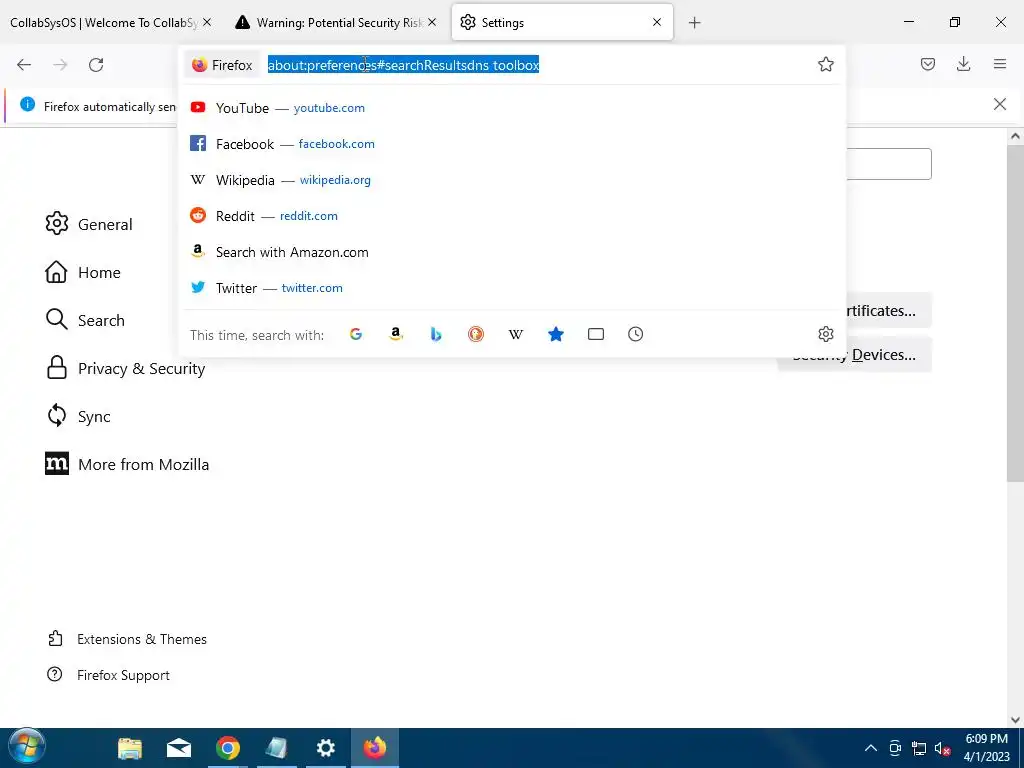
Task: Open the Windows Start menu
Action: [27, 747]
